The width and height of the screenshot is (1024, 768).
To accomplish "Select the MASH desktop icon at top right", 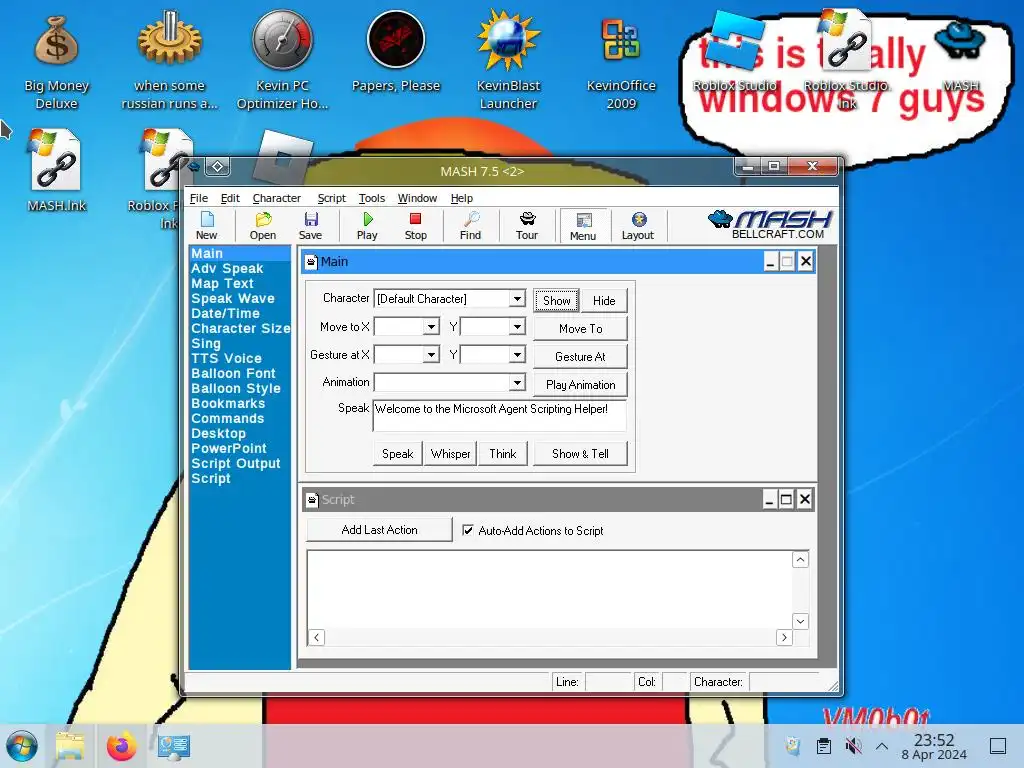I will [x=960, y=56].
